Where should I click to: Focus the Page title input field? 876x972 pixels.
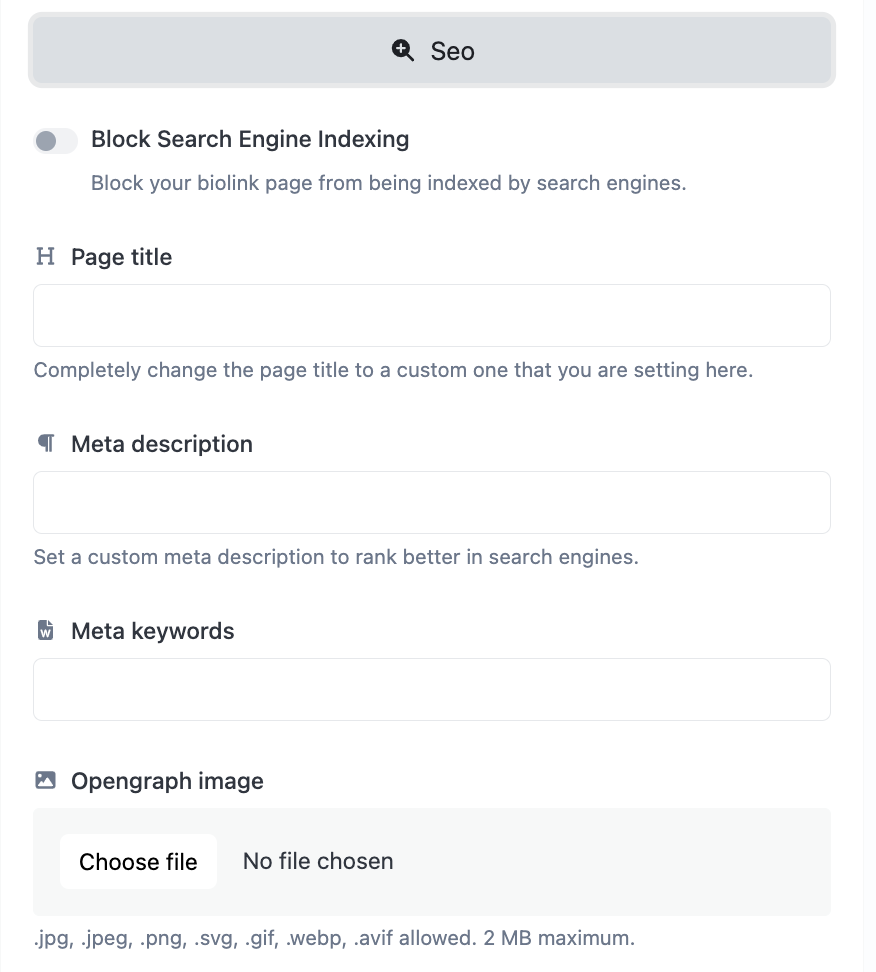[x=432, y=316]
